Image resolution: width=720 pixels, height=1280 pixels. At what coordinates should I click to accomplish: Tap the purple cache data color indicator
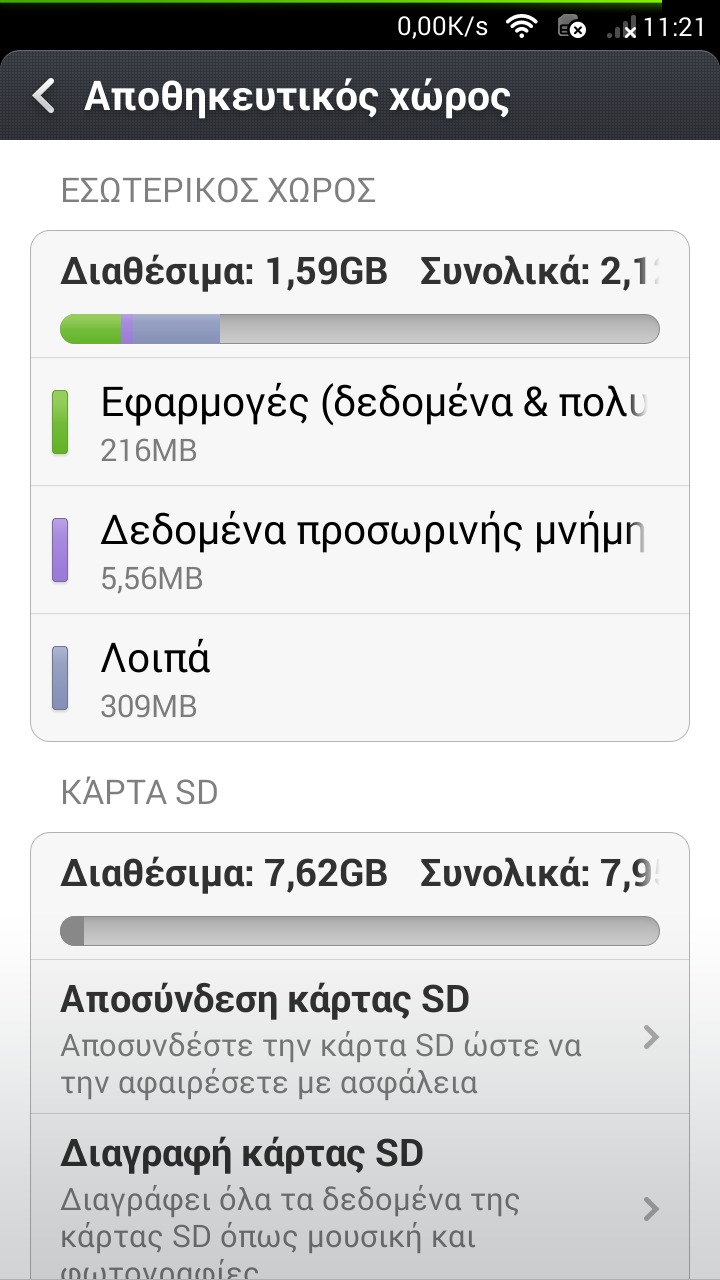tap(60, 550)
